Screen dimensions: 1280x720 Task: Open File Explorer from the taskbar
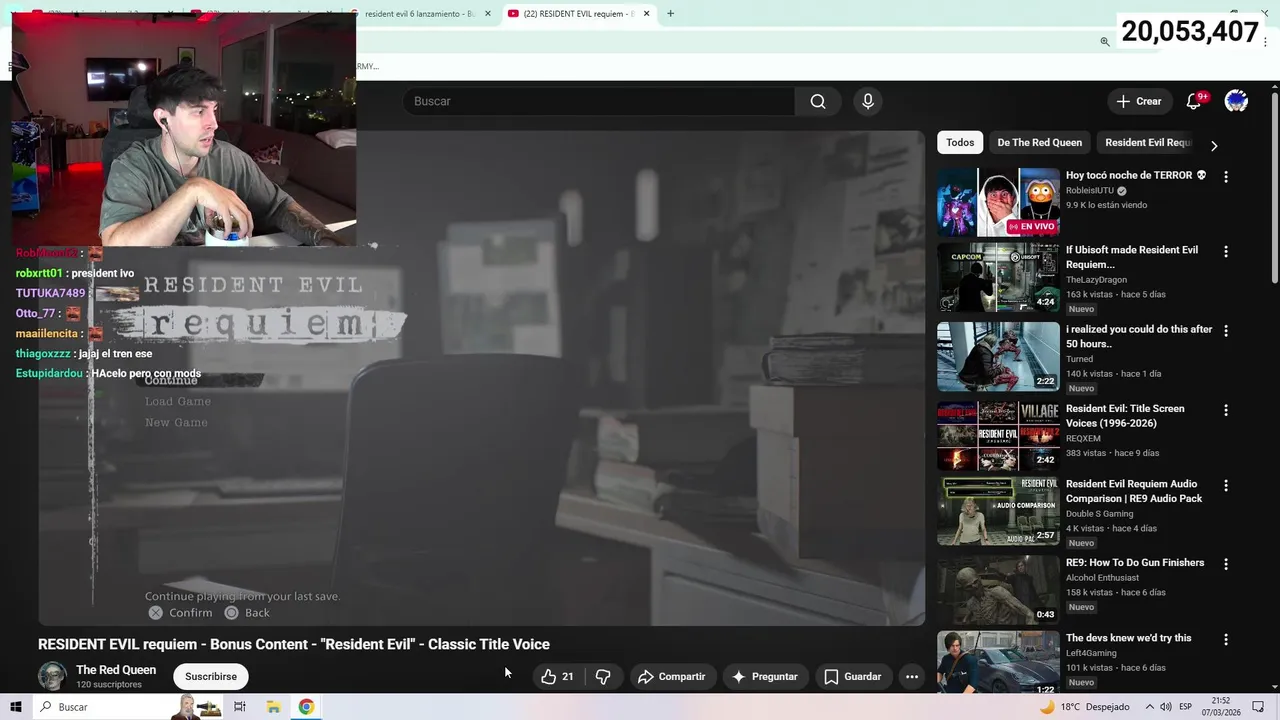(273, 707)
